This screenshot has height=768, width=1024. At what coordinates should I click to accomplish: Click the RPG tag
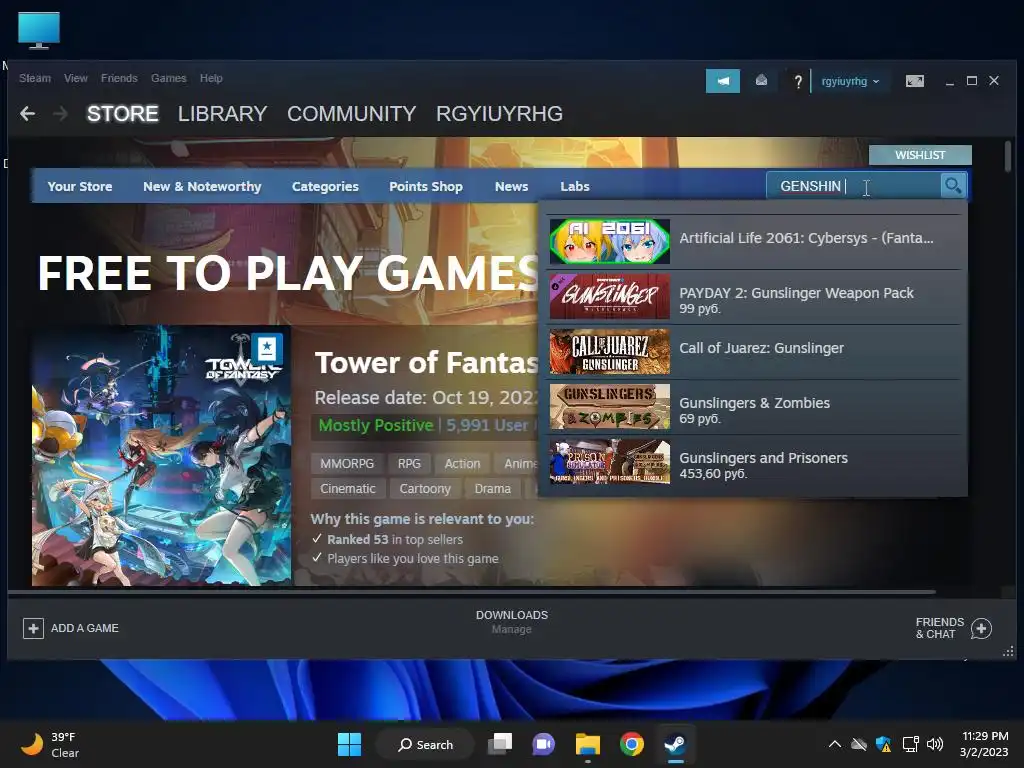pyautogui.click(x=409, y=464)
